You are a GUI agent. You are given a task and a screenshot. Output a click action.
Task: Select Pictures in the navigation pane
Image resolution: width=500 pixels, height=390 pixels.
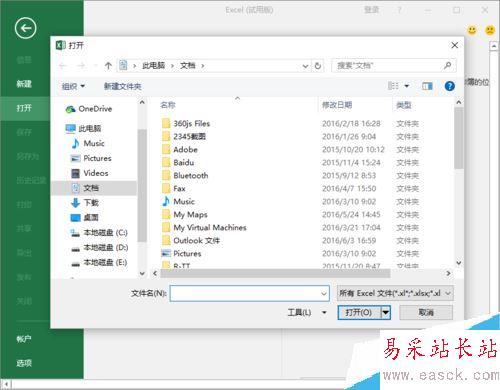pos(91,158)
